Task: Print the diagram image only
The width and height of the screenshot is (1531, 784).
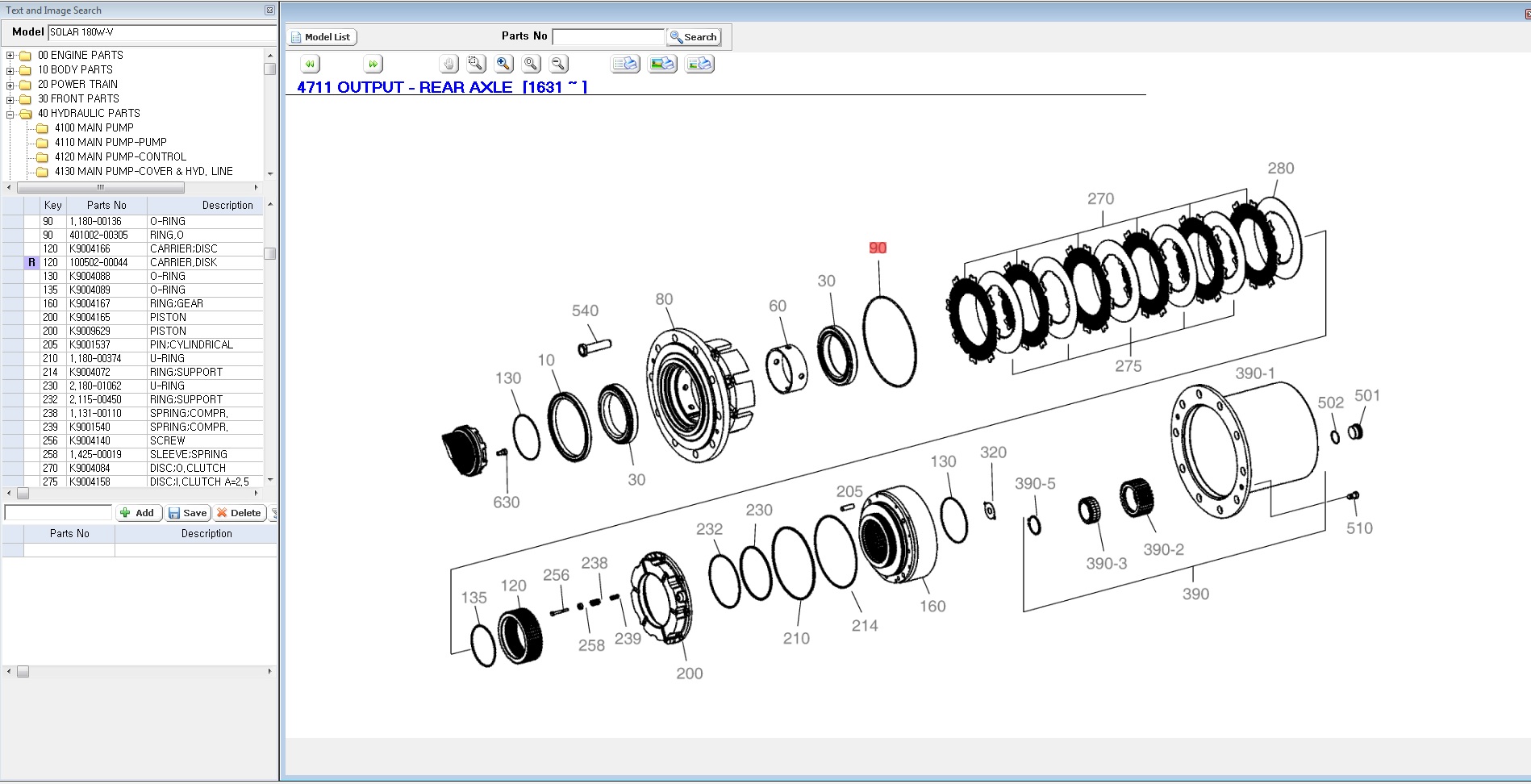Action: [663, 64]
